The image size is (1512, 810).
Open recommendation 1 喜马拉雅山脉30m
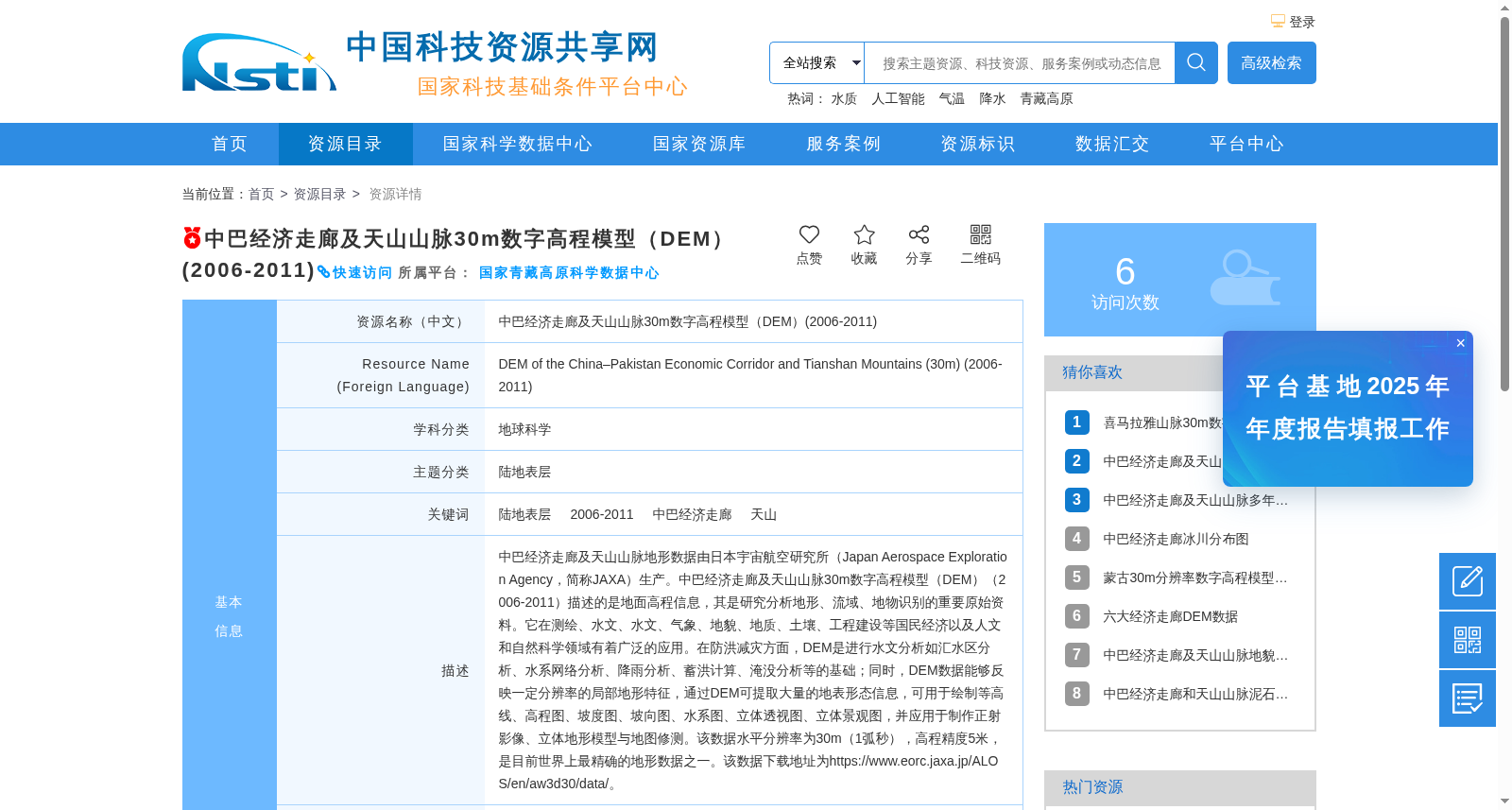[x=1162, y=422]
